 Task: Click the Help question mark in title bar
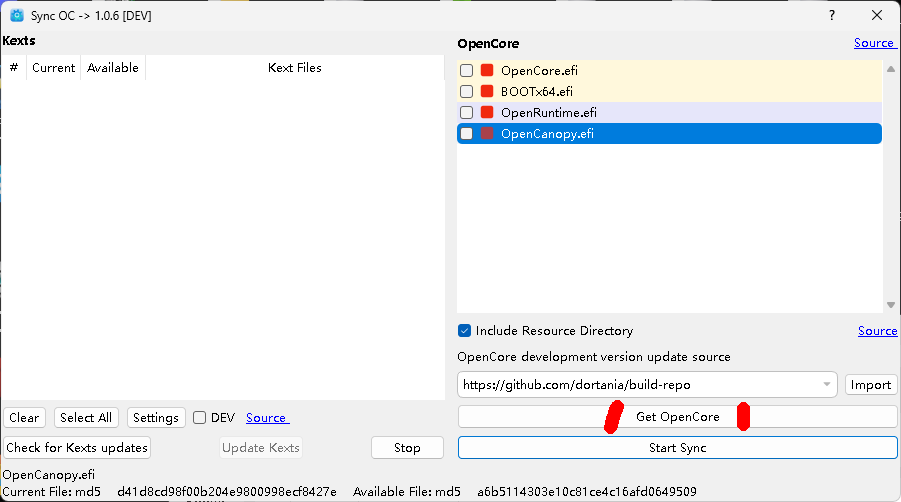click(831, 16)
